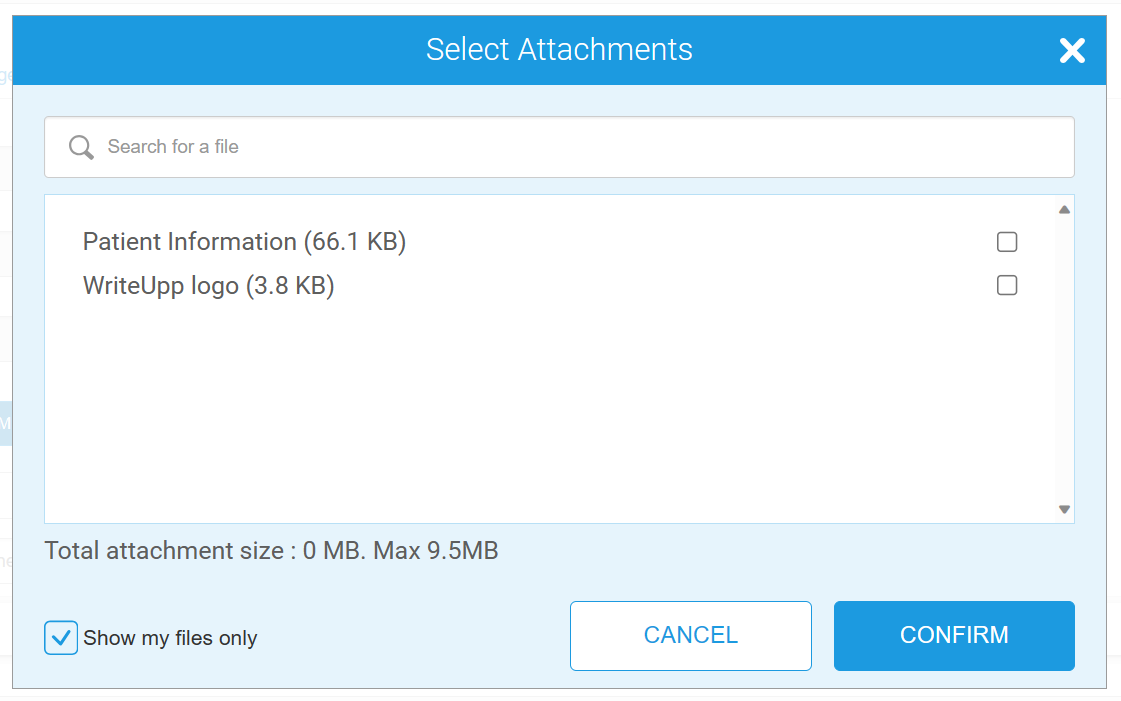
Task: Click the magnifying glass search icon
Action: coord(81,147)
